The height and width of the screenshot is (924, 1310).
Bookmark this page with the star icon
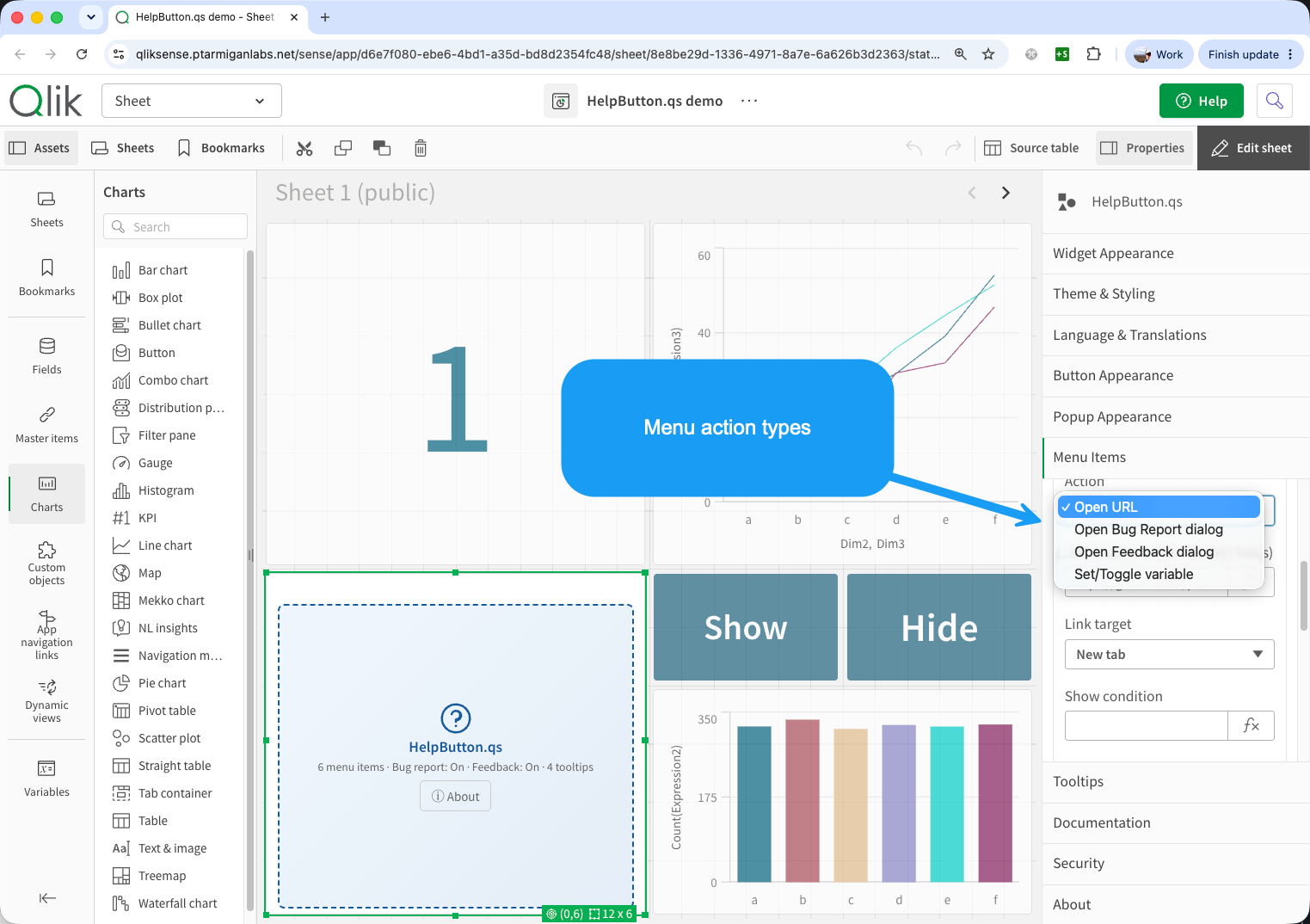coord(988,54)
